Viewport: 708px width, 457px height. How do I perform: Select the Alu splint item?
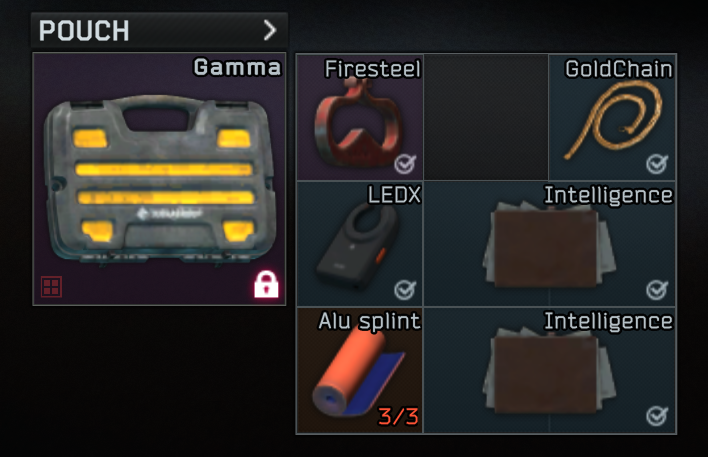click(x=360, y=370)
